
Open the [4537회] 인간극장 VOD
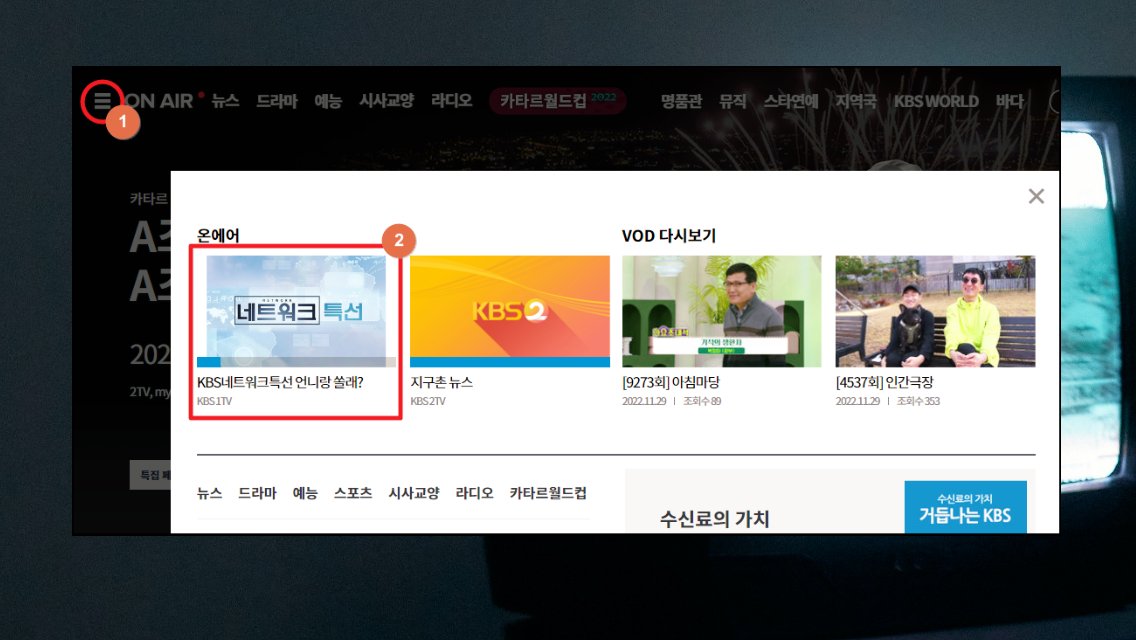tap(934, 312)
